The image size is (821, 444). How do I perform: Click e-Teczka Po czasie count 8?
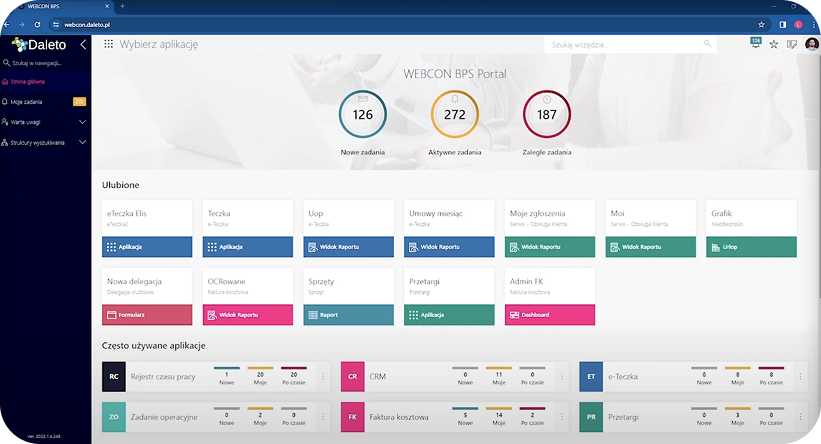(x=771, y=374)
